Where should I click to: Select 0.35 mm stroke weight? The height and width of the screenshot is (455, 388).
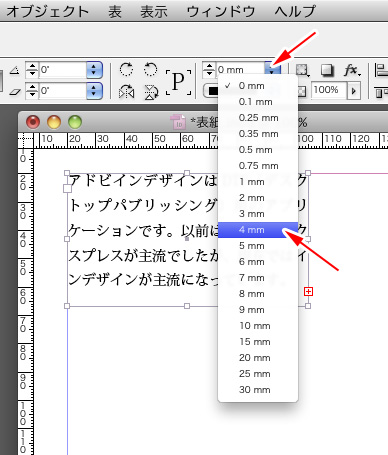(x=258, y=134)
